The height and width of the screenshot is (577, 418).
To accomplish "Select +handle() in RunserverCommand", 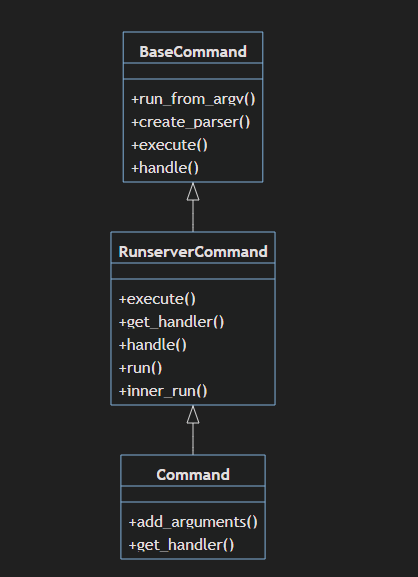I will point(153,345).
